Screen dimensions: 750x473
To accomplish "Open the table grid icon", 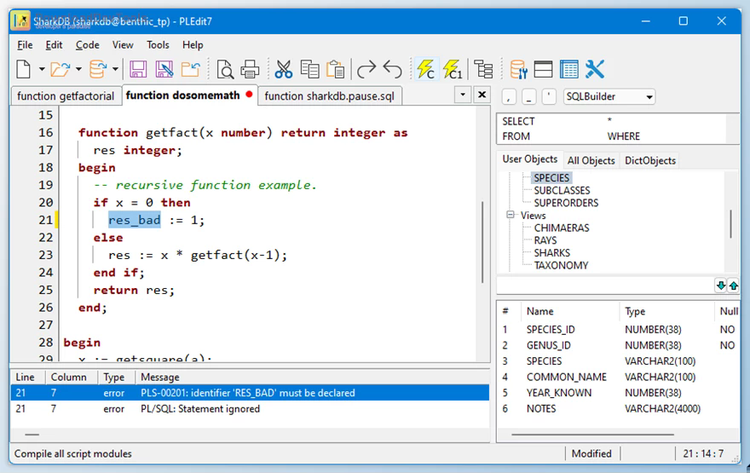I will tap(569, 69).
